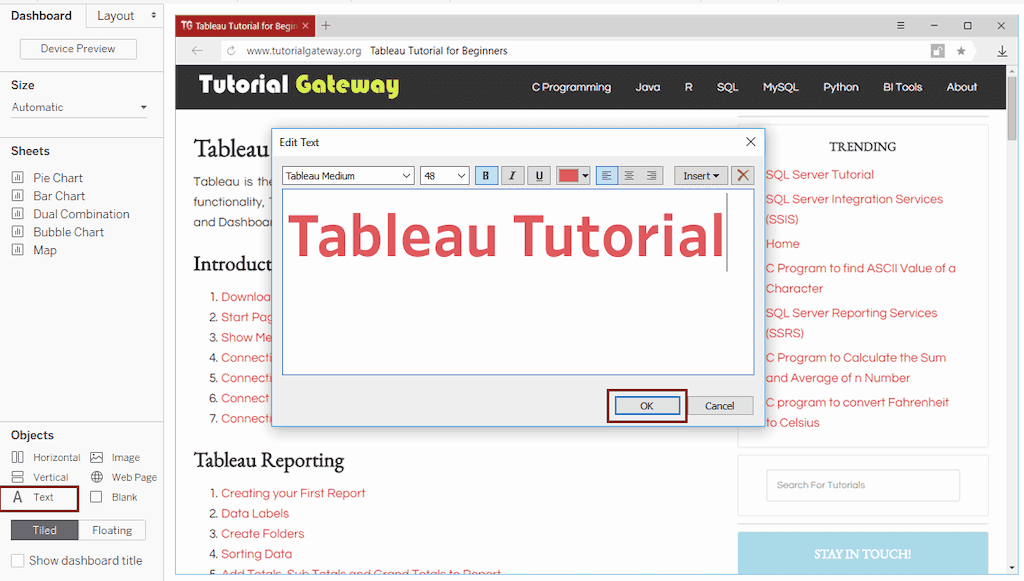Align text right in Edit Text

652,176
